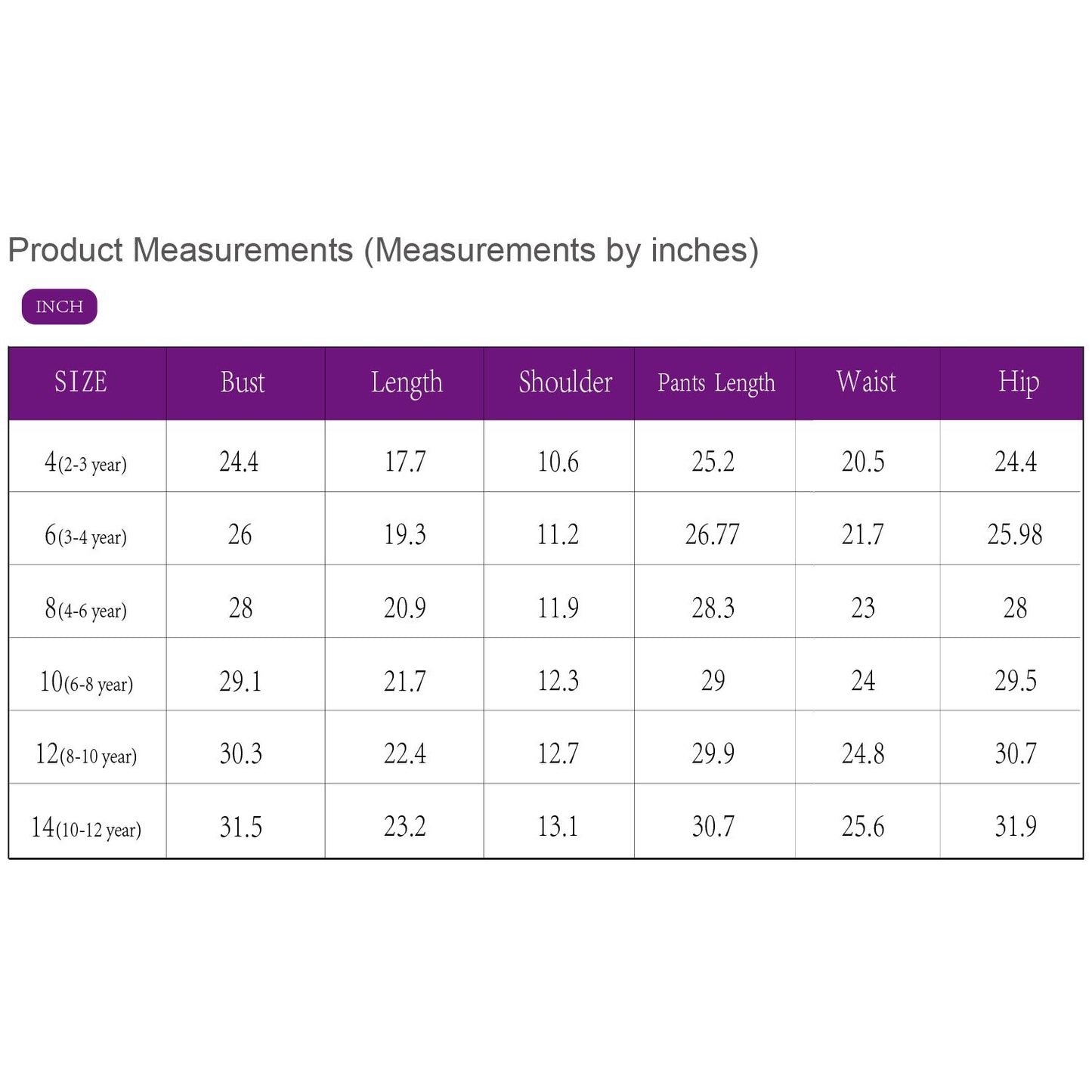1092x1092 pixels.
Task: Select the Waist column header
Action: click(866, 382)
